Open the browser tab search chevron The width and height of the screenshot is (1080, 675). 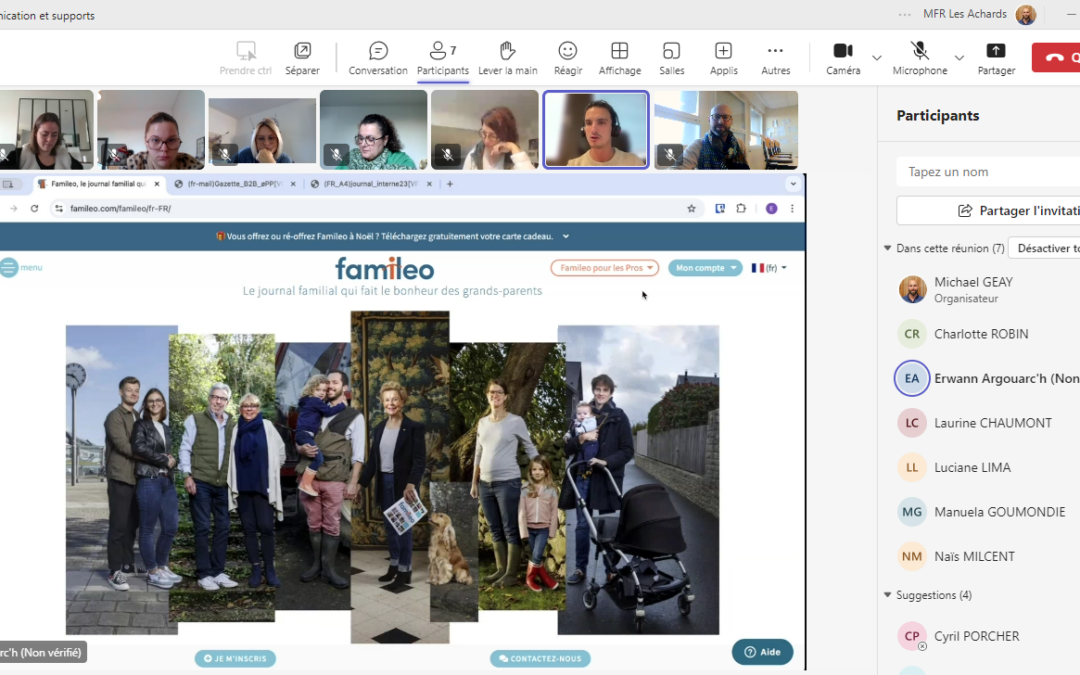tap(793, 184)
